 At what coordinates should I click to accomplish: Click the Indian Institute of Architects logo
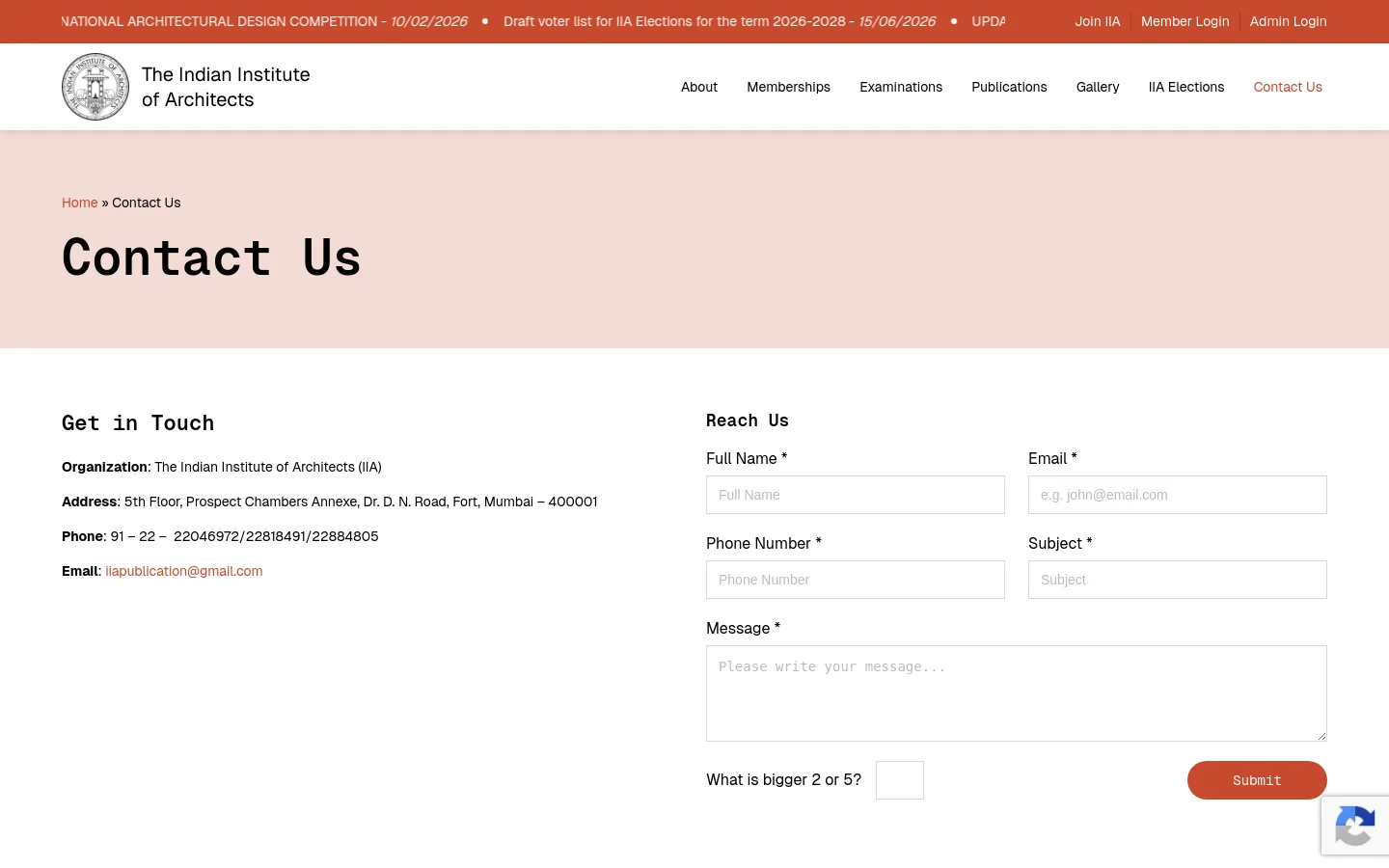[95, 87]
